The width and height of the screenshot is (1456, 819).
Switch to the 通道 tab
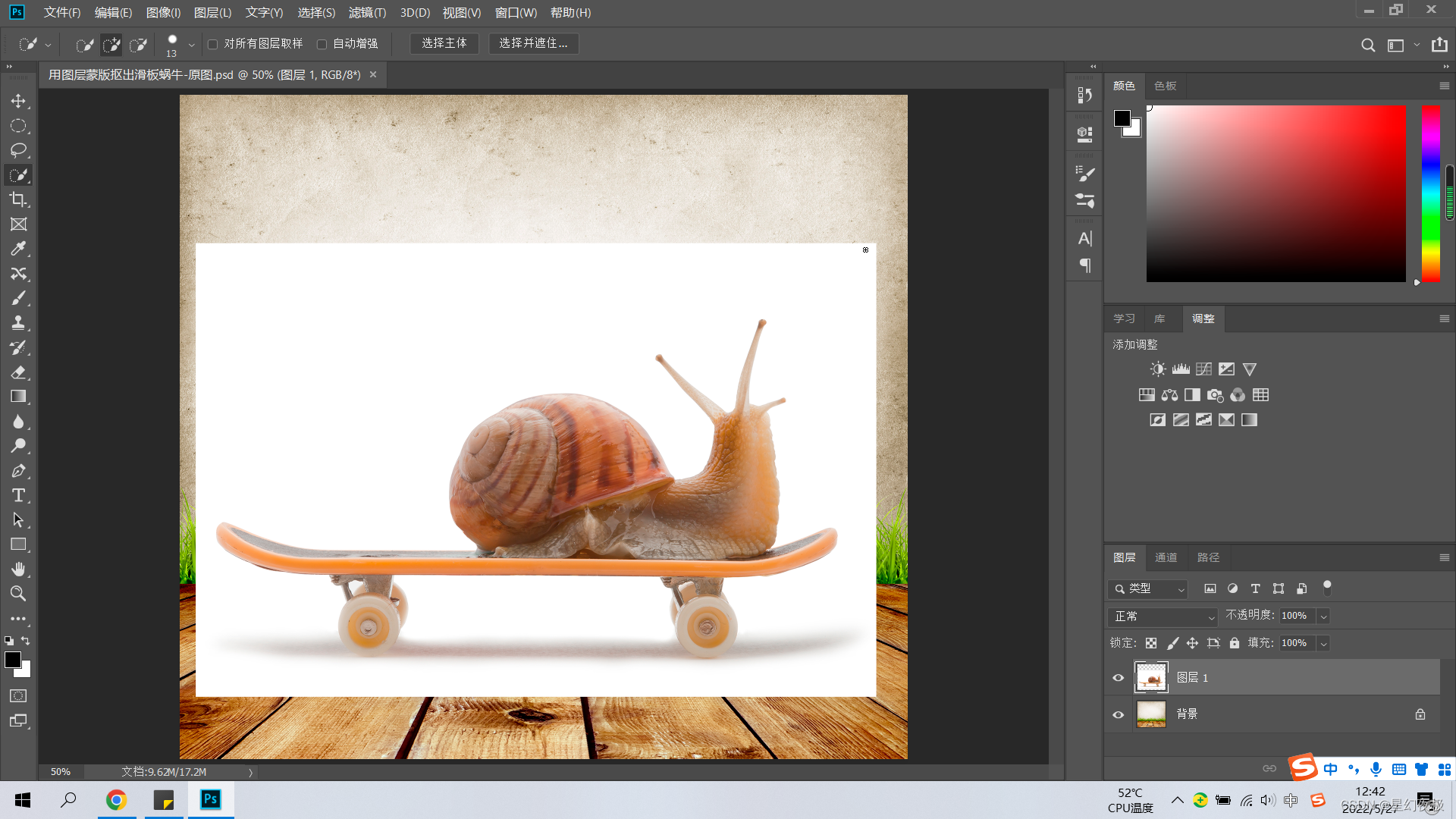pyautogui.click(x=1166, y=557)
